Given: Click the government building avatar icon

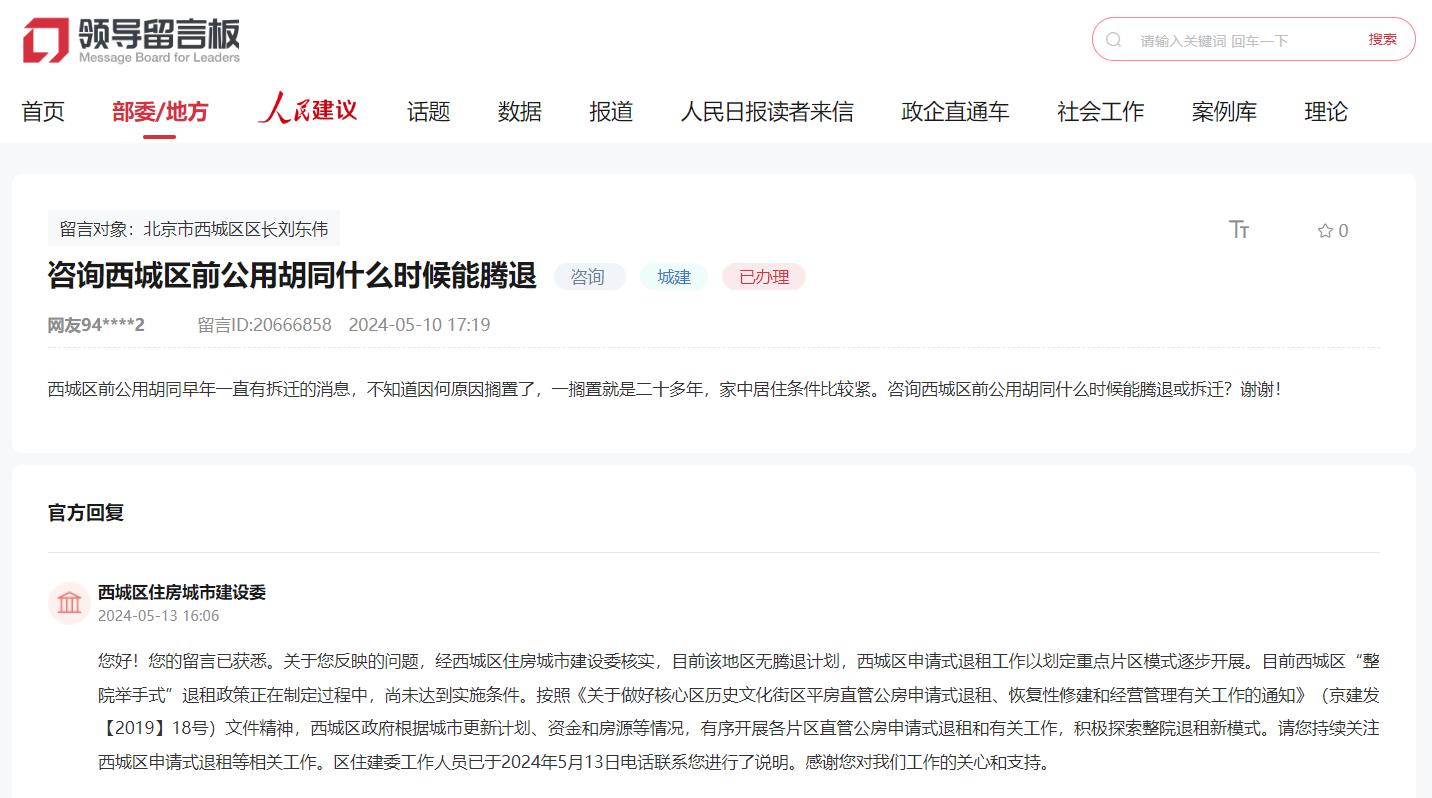Looking at the screenshot, I should [x=70, y=603].
